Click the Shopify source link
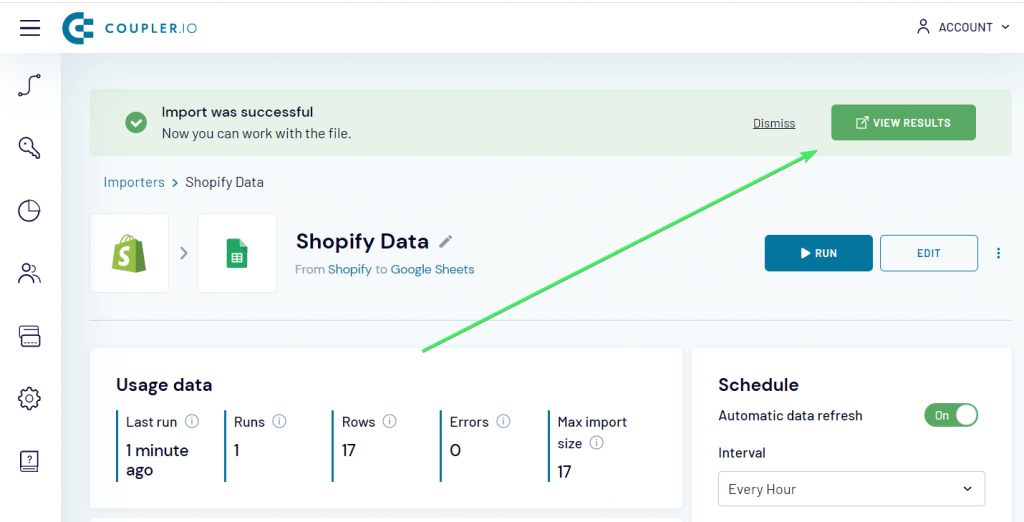The width and height of the screenshot is (1024, 522). (349, 269)
